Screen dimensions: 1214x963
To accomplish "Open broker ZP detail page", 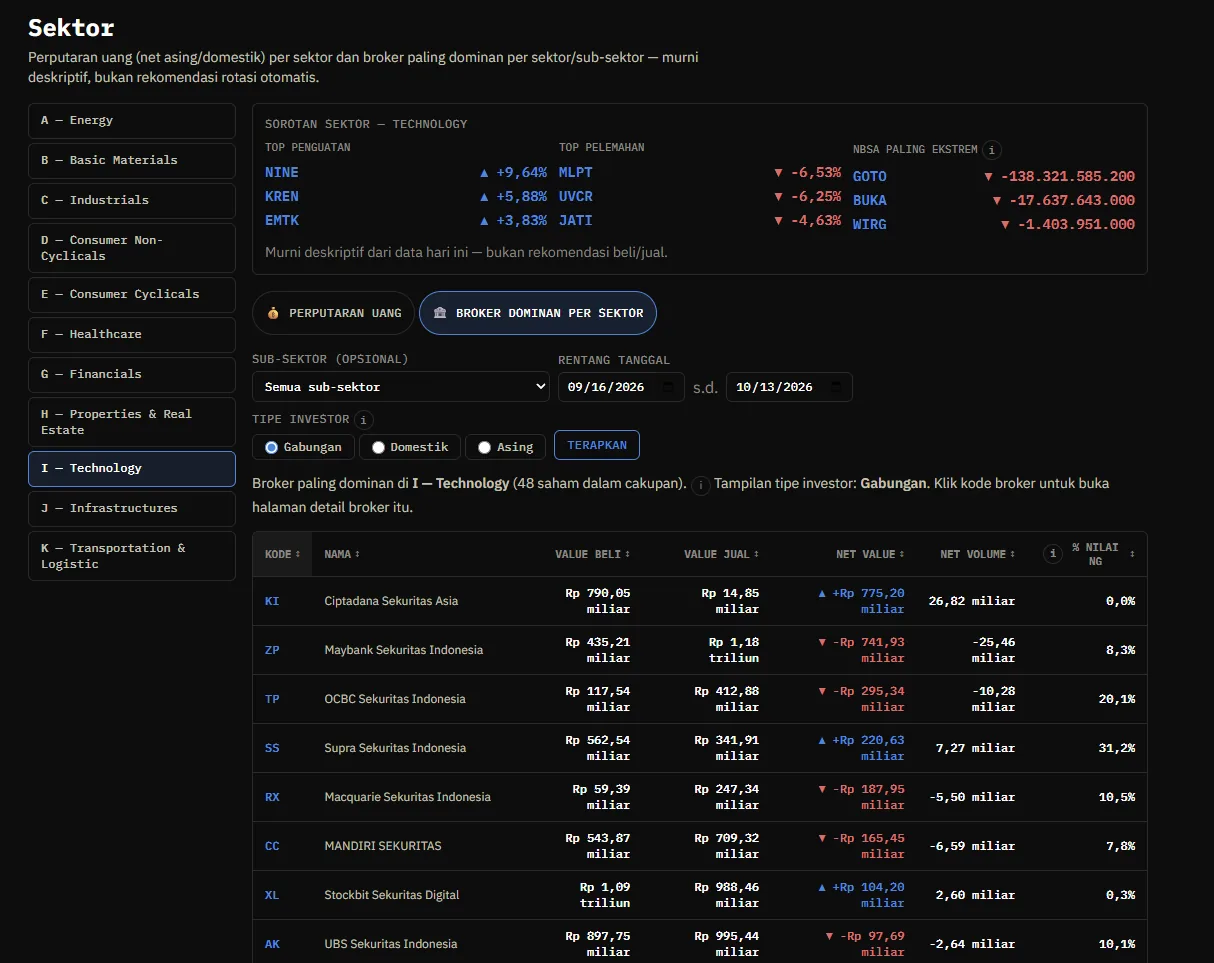I will coord(272,650).
